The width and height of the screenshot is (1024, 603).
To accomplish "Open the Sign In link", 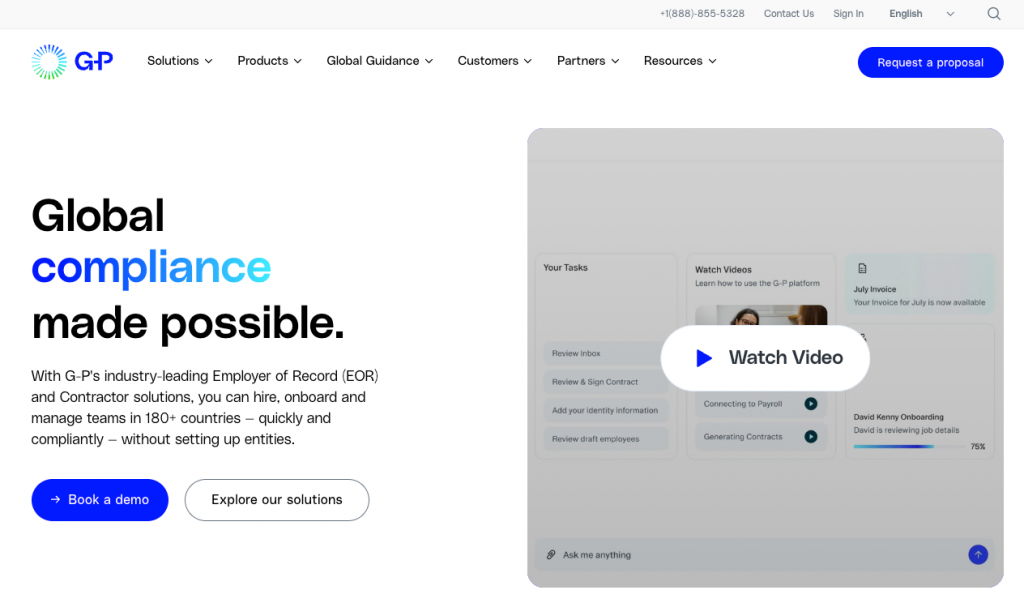I will [848, 14].
